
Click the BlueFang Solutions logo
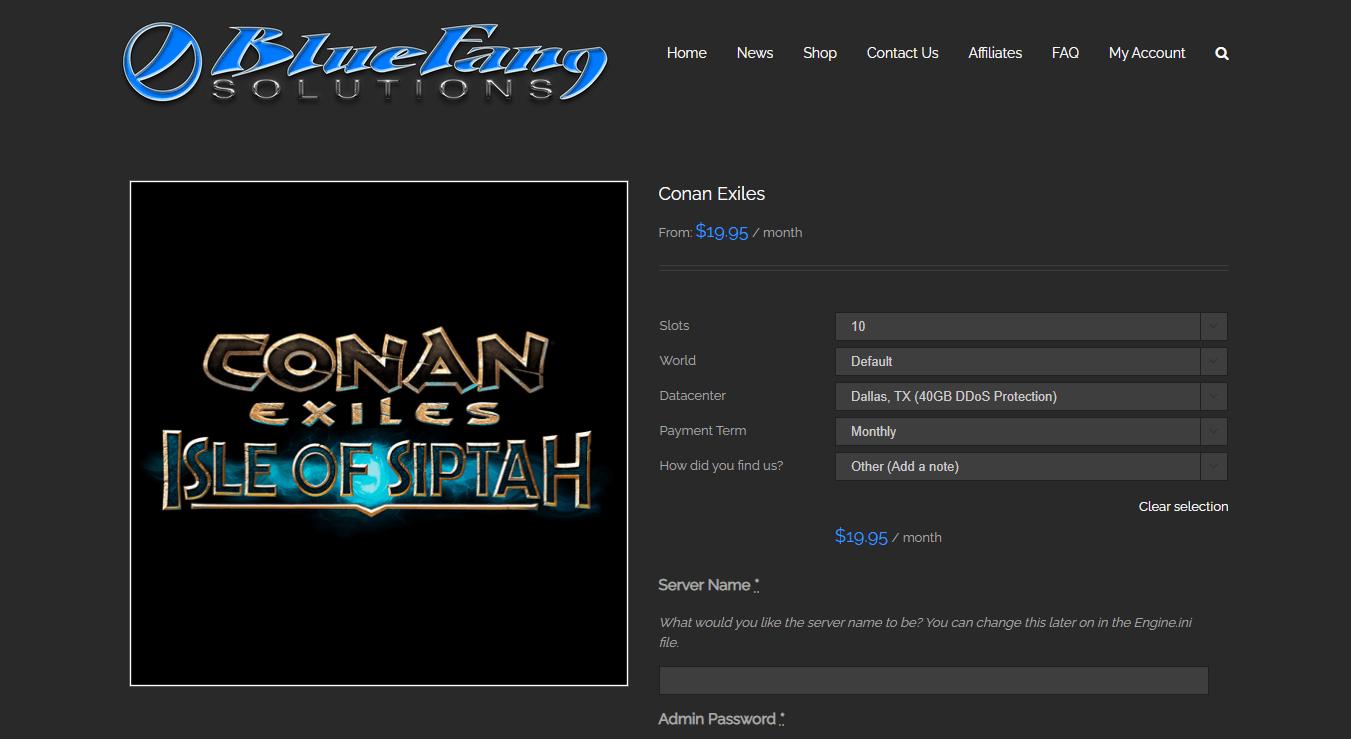(x=365, y=62)
